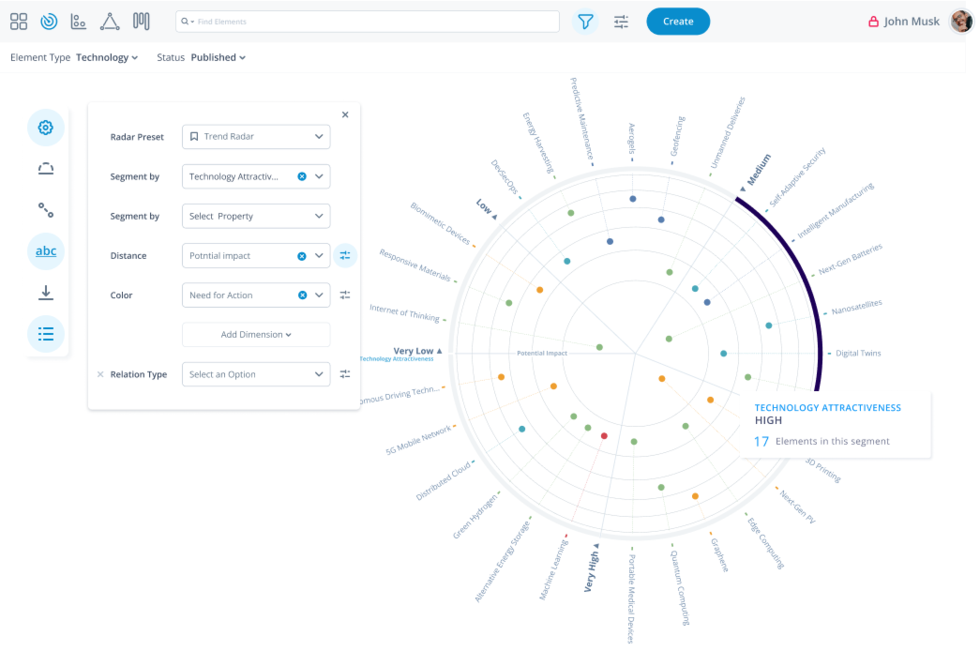Click the Add Dimension button

256,335
